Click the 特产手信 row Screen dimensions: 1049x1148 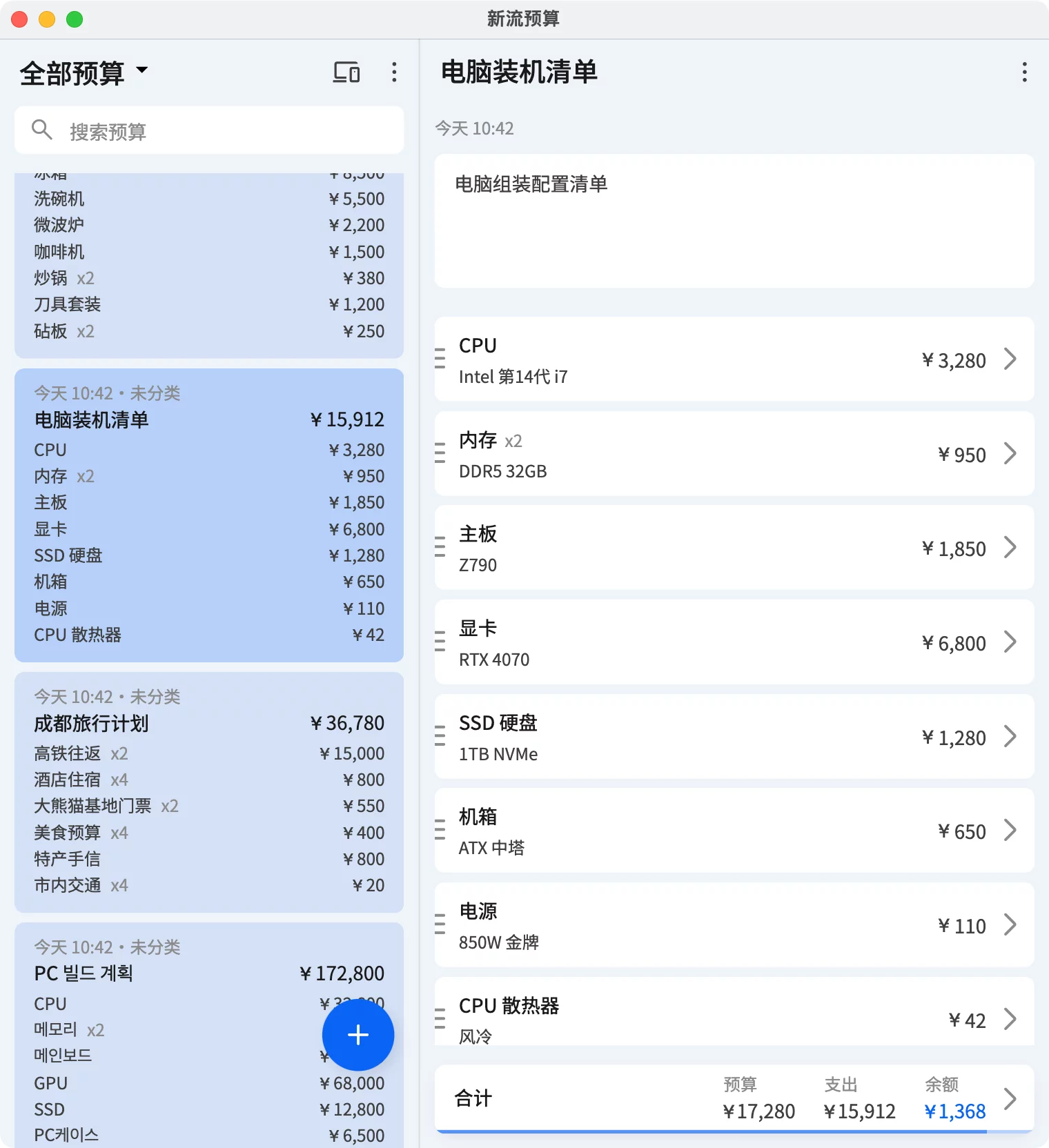pos(209,859)
